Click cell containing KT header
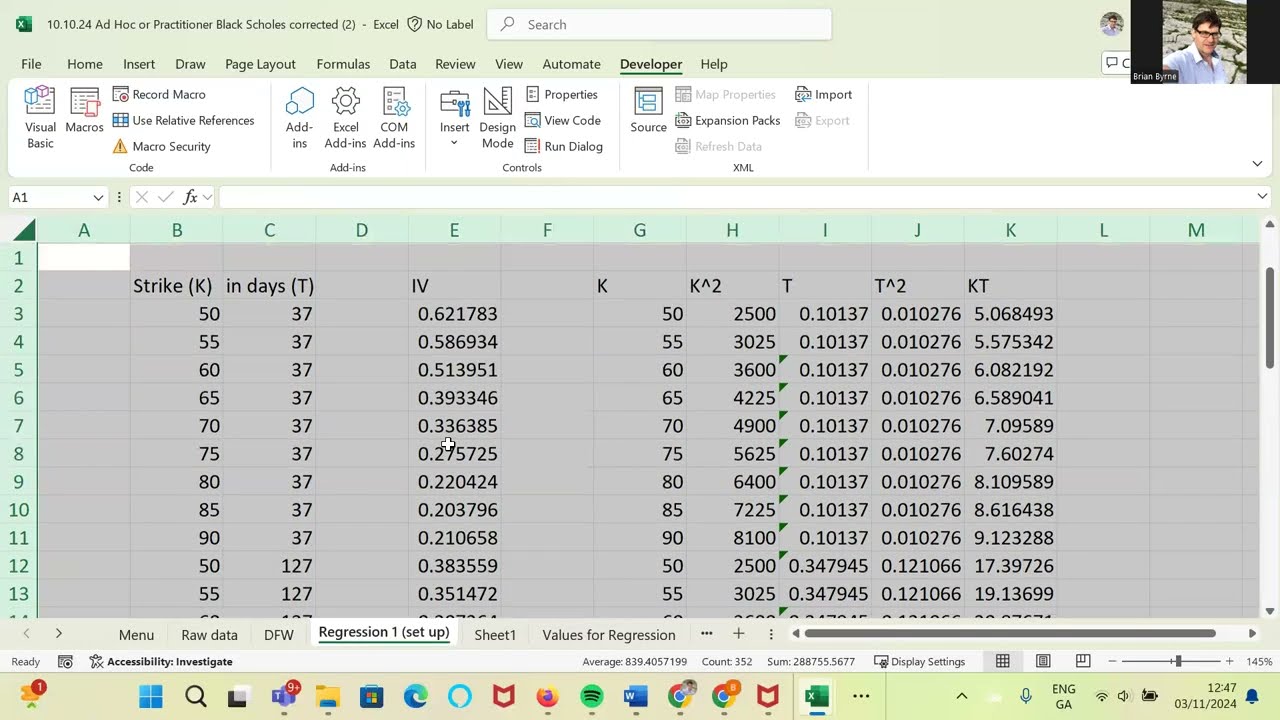This screenshot has height=720, width=1280. pyautogui.click(x=1010, y=286)
